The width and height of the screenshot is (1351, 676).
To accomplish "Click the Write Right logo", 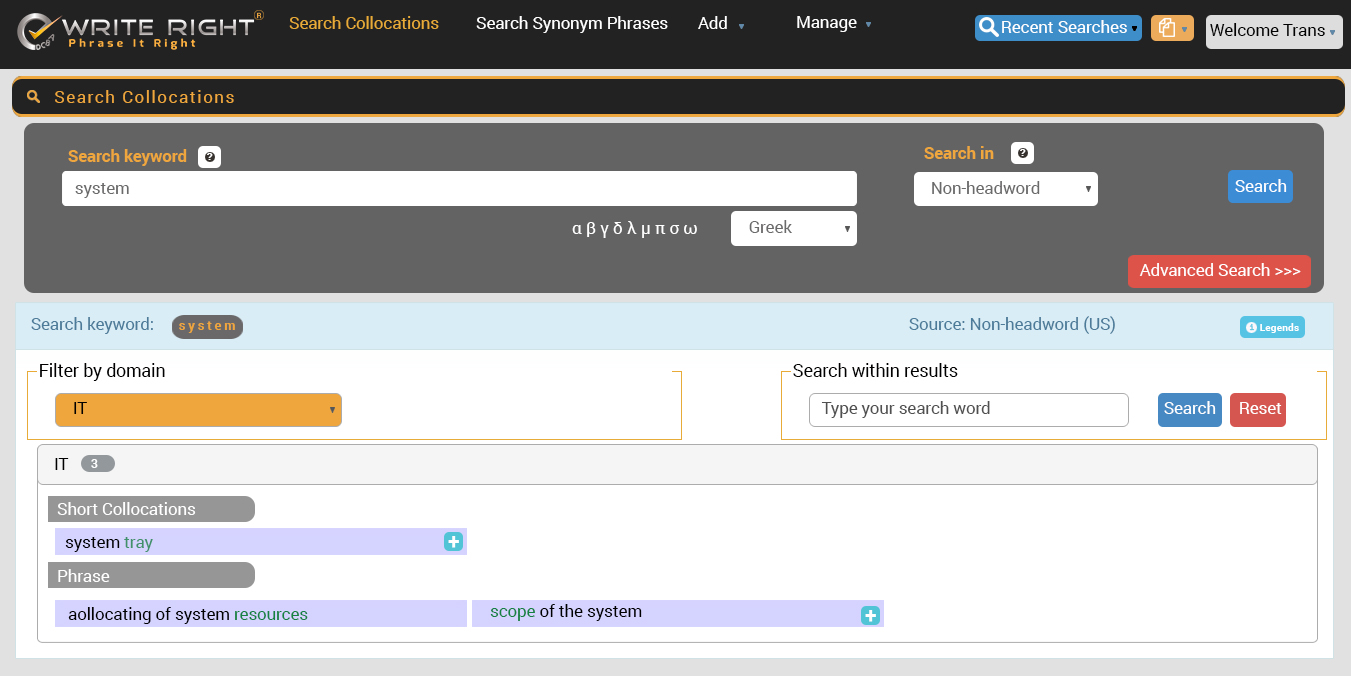I will [x=140, y=30].
